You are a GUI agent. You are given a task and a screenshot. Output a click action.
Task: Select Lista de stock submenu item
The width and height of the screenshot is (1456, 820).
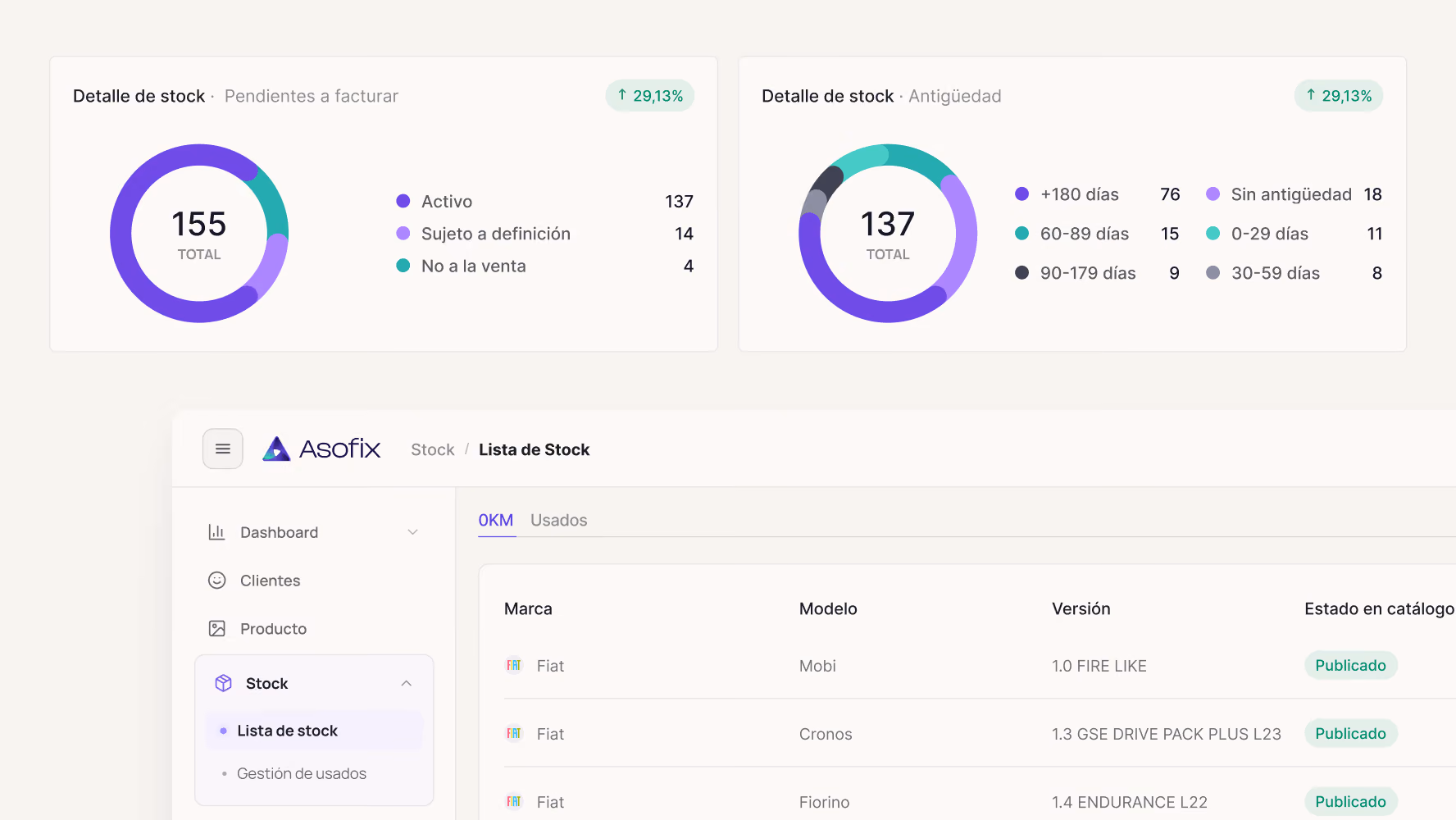click(x=314, y=731)
